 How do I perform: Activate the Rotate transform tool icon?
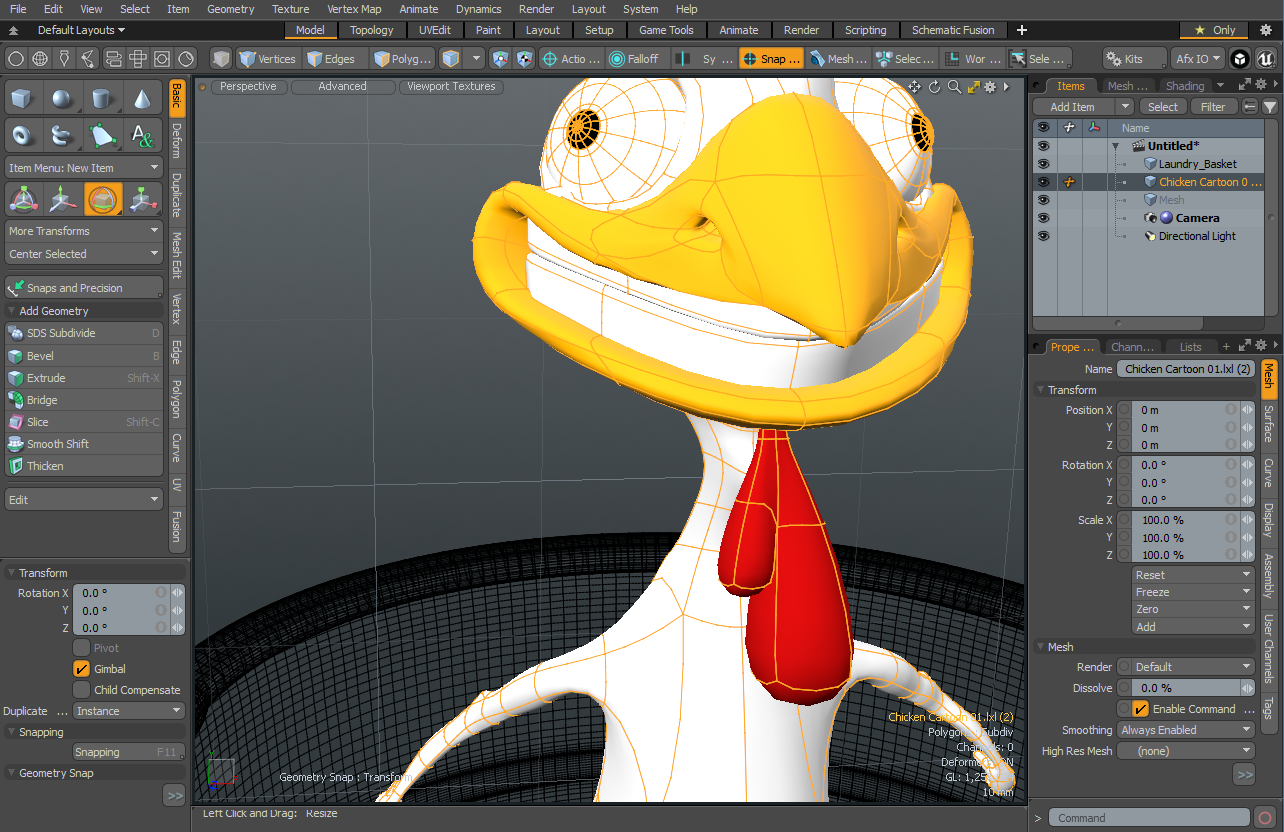click(x=103, y=200)
